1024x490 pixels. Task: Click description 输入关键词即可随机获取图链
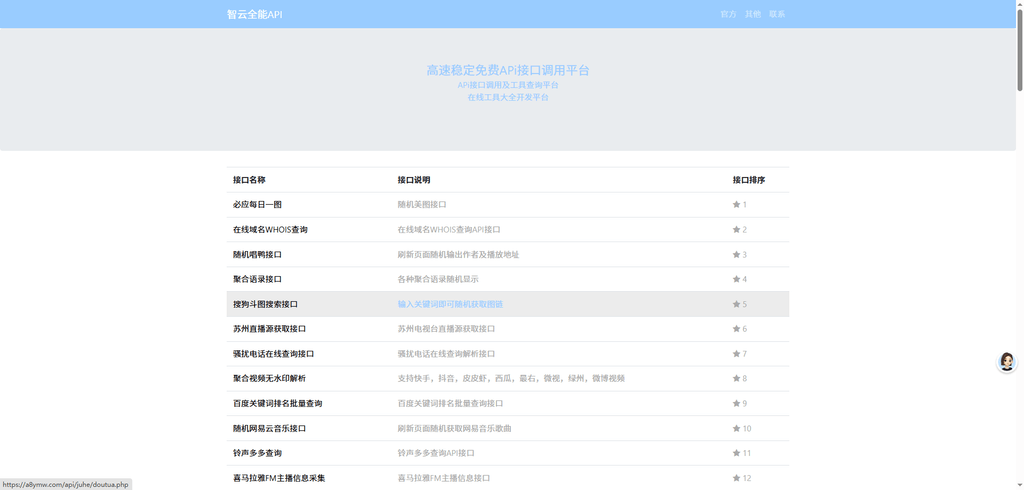click(451, 304)
